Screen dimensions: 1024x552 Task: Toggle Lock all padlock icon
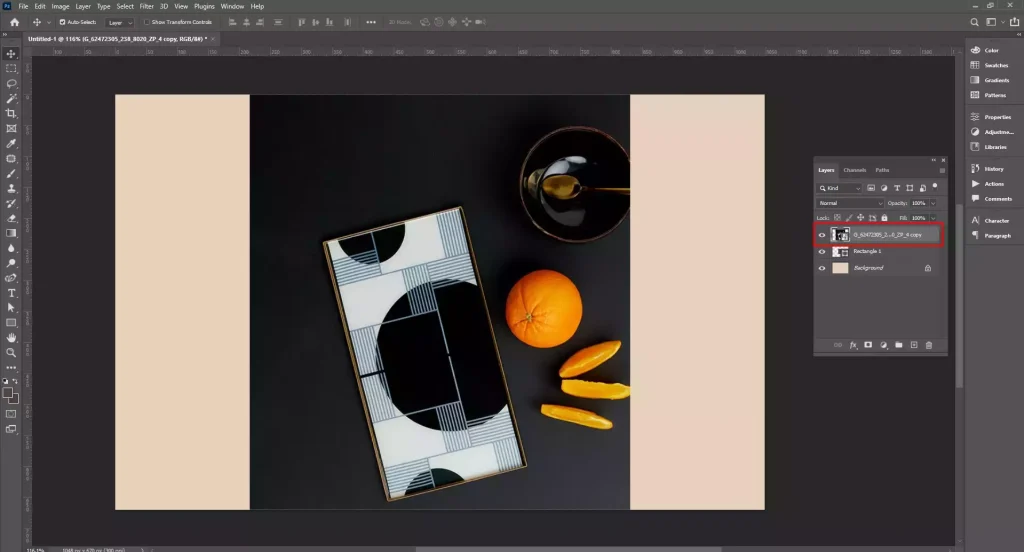click(x=884, y=218)
